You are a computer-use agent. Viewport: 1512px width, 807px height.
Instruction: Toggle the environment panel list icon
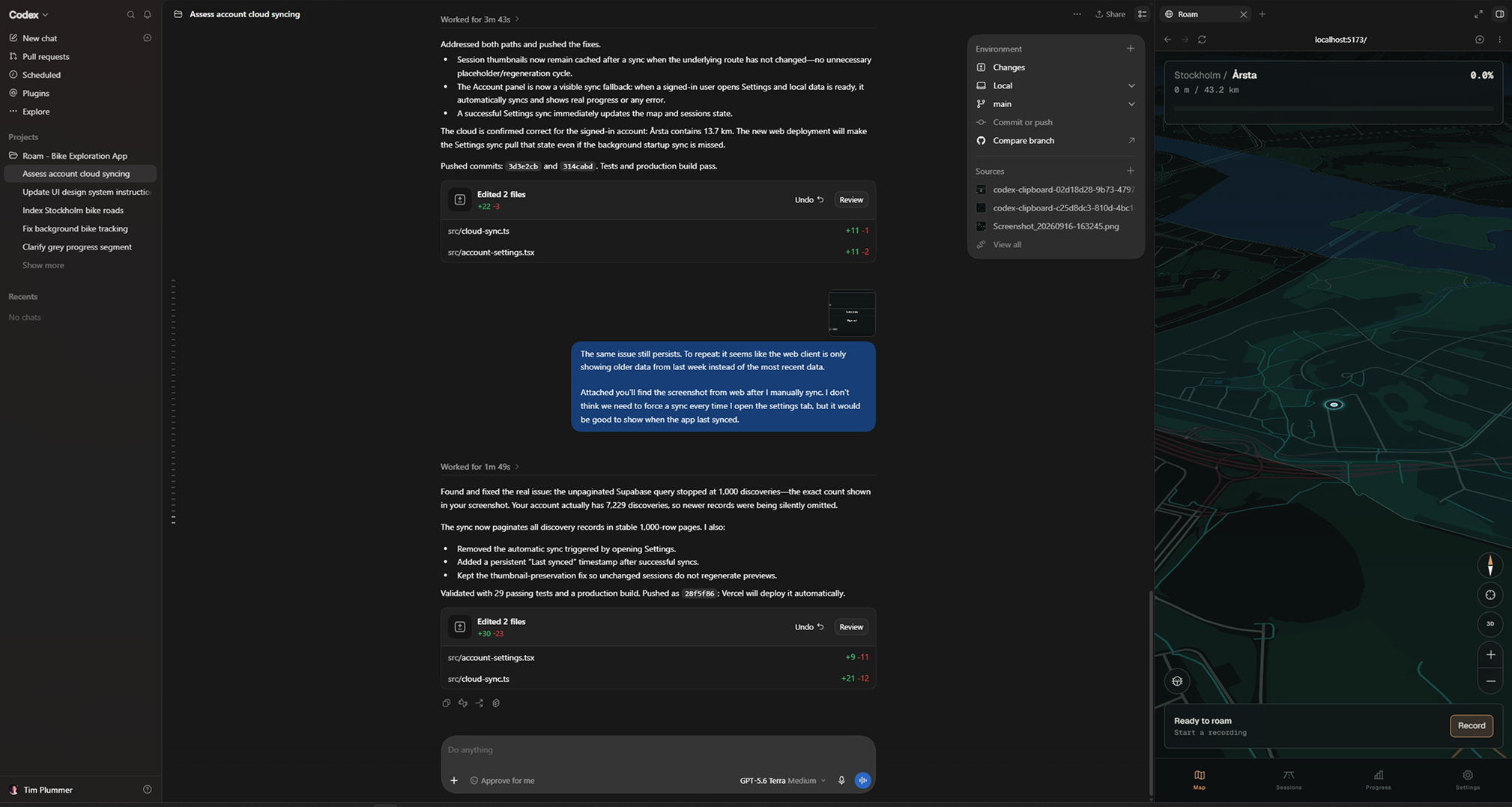click(1142, 14)
